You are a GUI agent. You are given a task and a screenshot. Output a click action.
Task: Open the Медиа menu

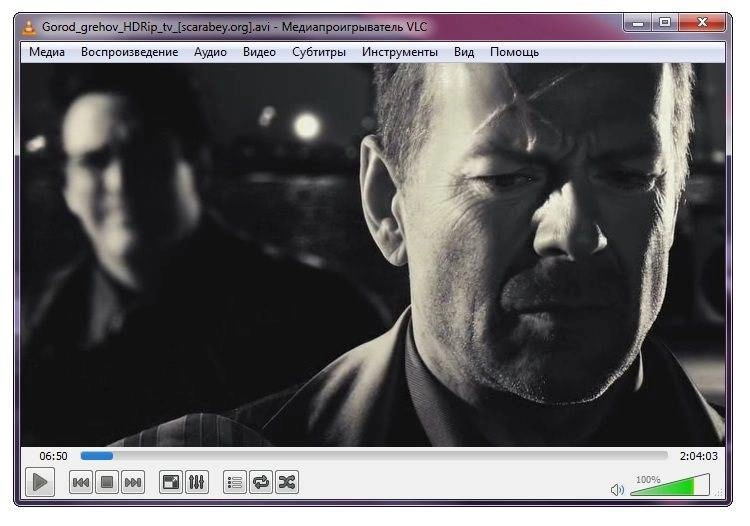point(47,52)
